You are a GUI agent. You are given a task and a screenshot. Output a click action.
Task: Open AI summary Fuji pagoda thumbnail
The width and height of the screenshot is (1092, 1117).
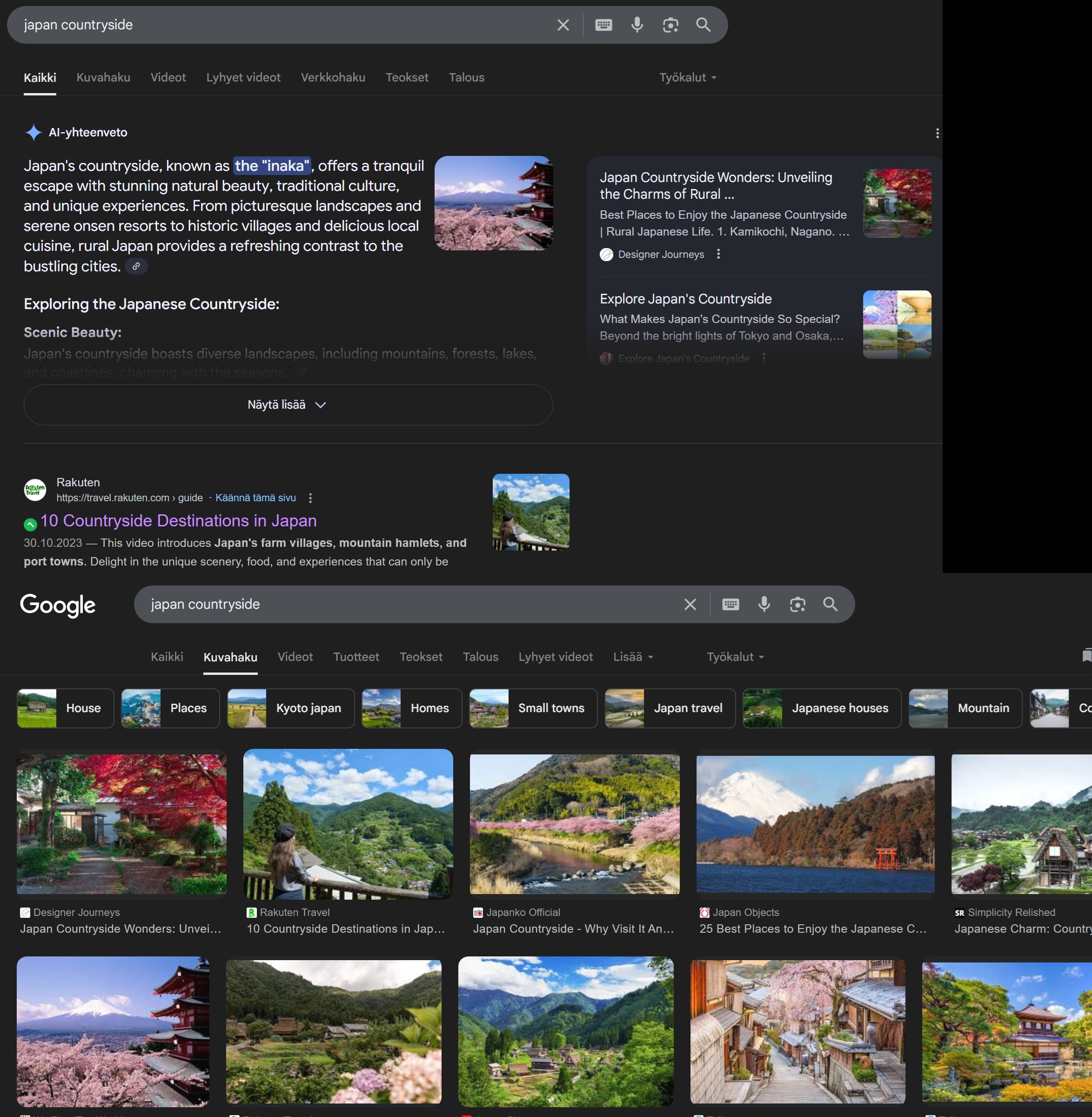point(494,203)
